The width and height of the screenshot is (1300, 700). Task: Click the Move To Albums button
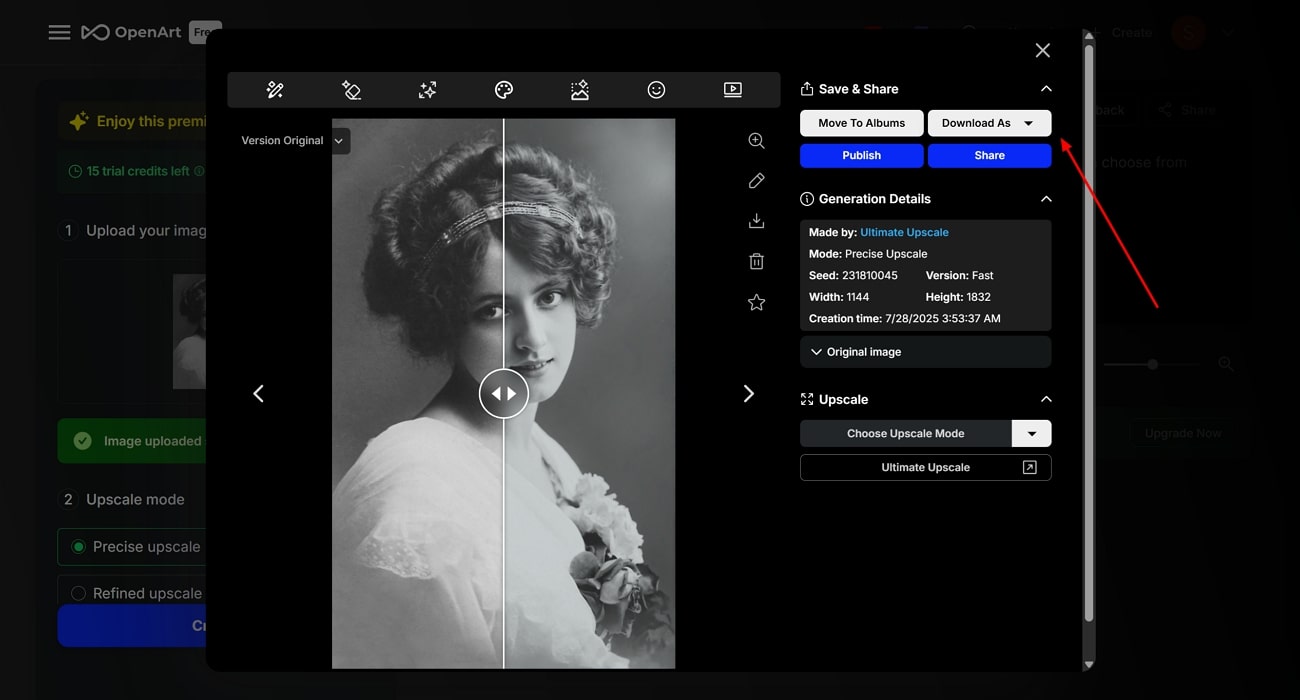(861, 123)
